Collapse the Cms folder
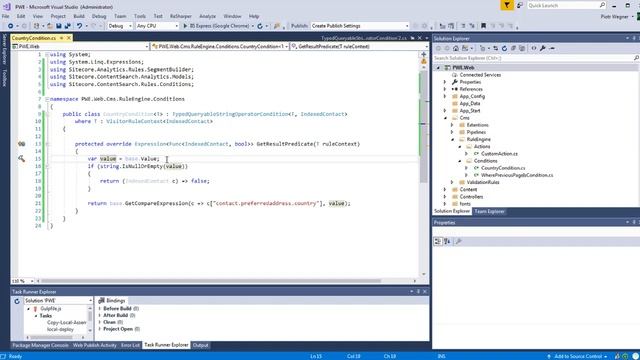Image resolution: width=640 pixels, height=360 pixels. click(x=445, y=118)
